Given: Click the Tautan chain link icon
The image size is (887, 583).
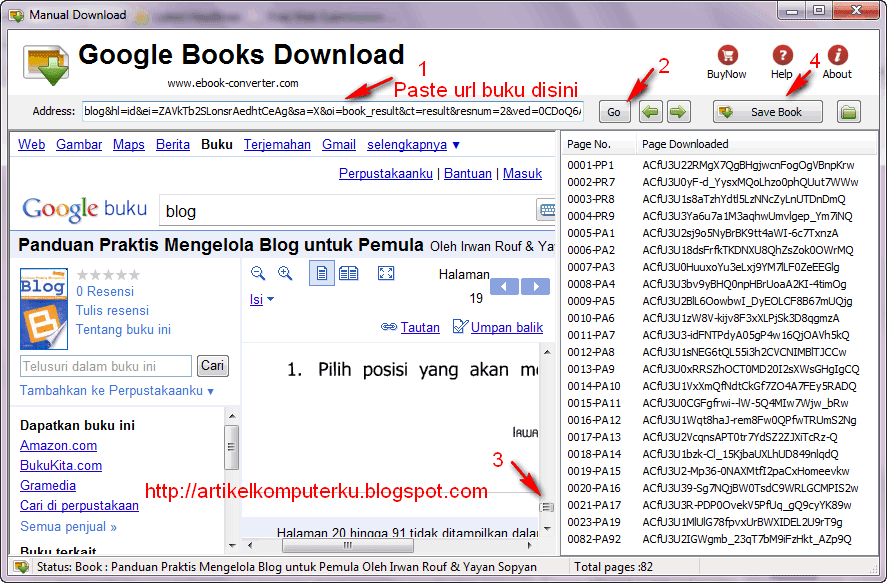Looking at the screenshot, I should (x=389, y=327).
